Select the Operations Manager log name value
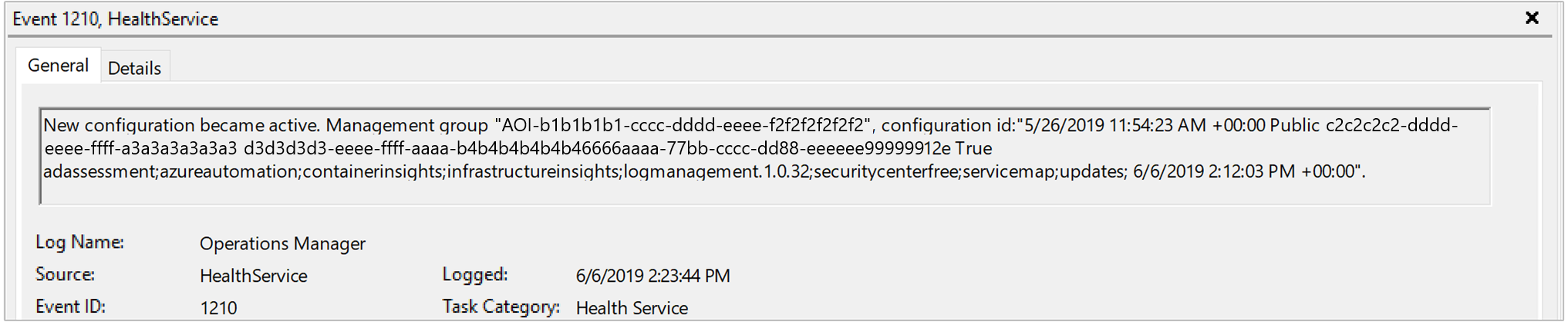 point(282,243)
